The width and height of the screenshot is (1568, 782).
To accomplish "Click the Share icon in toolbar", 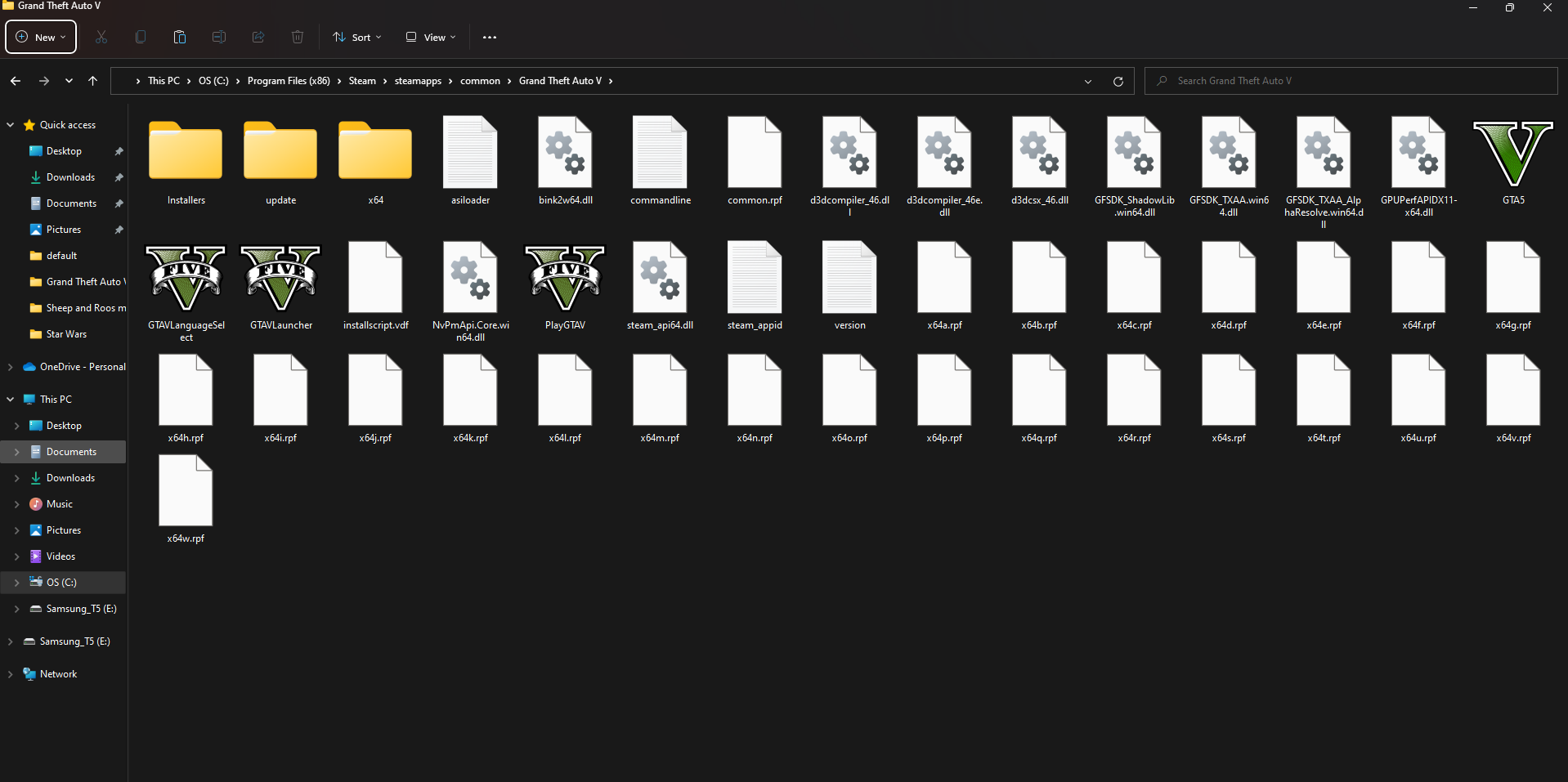I will 258,37.
